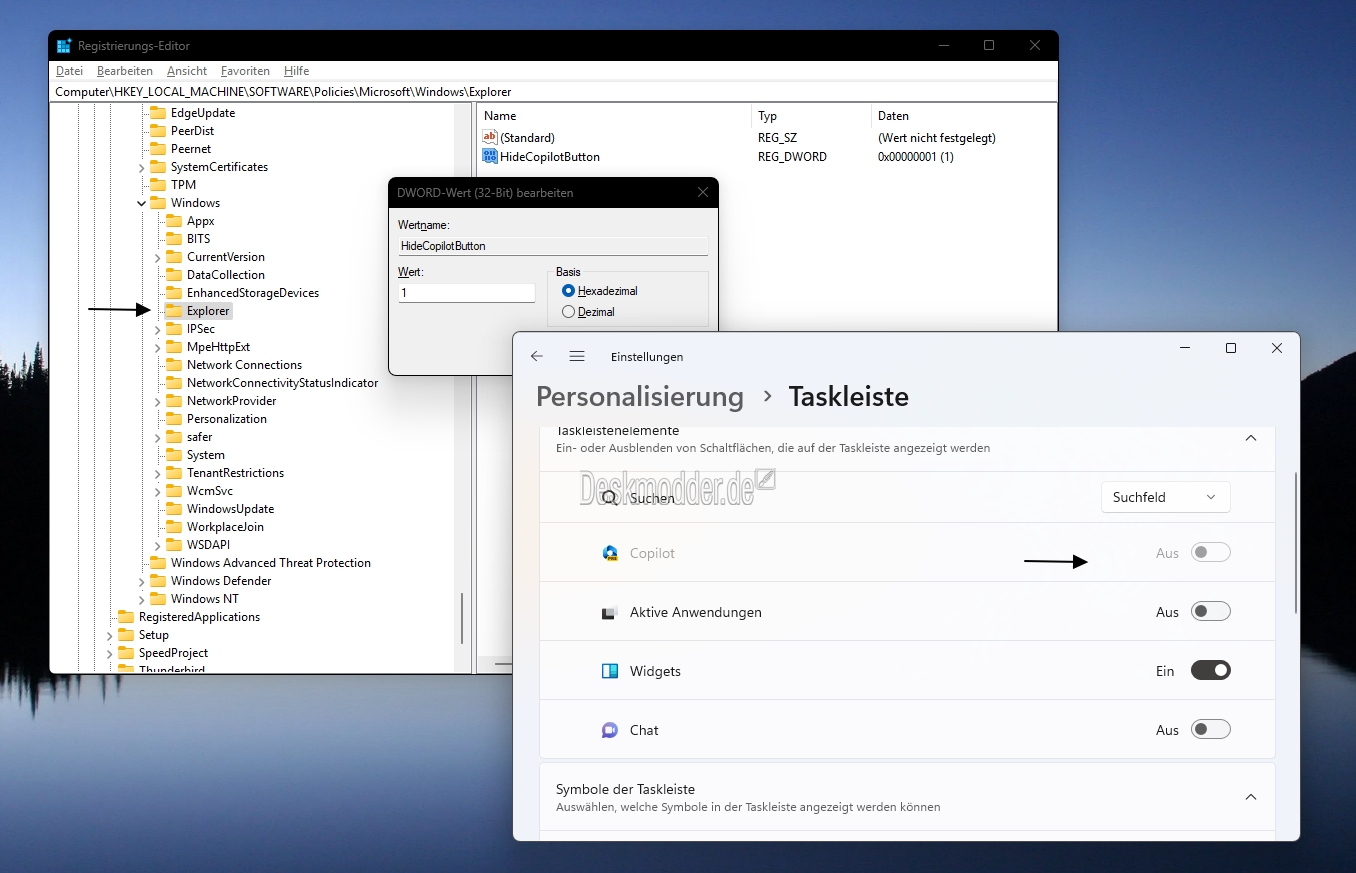Click the PeerDist folder icon
Screen dimensions: 1356x873
[x=158, y=131]
